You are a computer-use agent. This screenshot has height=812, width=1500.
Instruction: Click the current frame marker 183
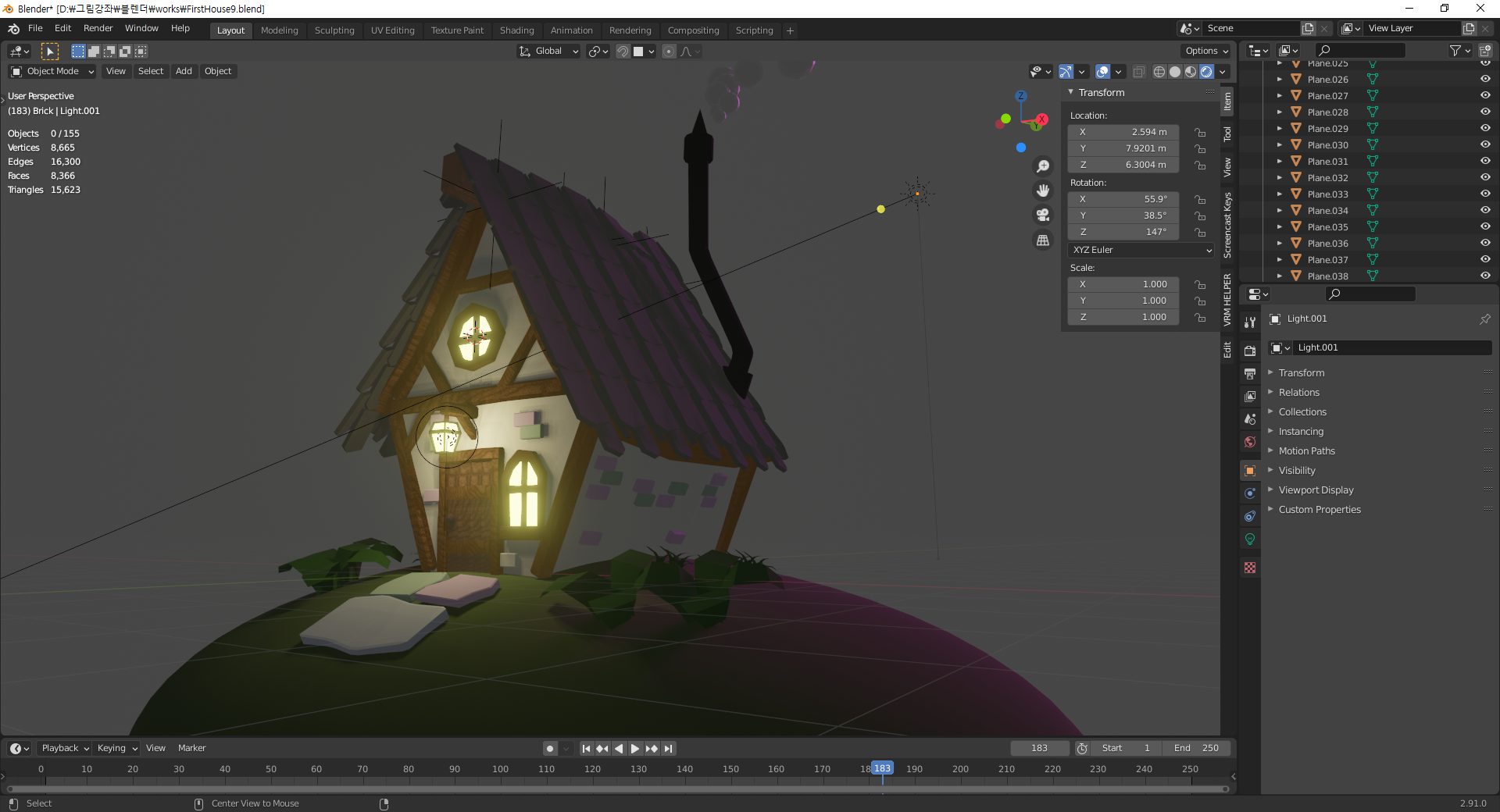(882, 768)
